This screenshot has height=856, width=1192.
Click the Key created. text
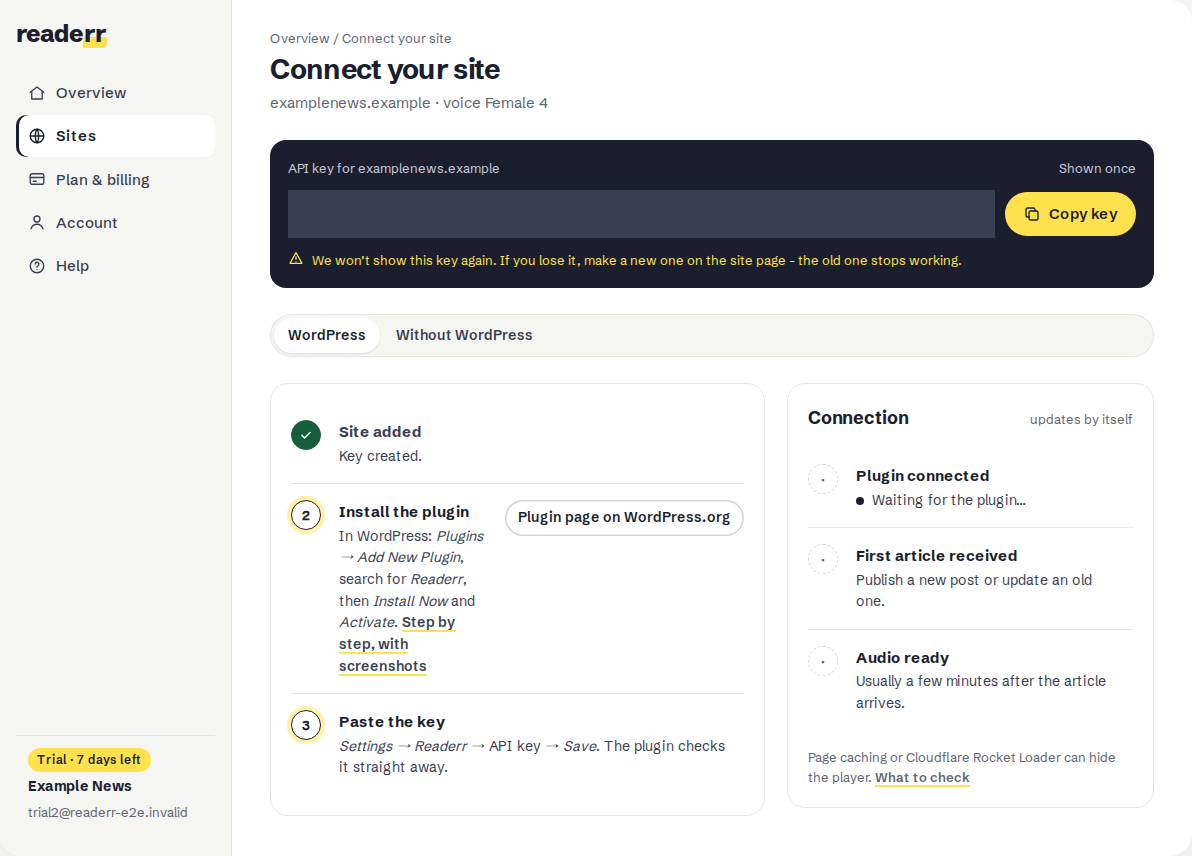click(380, 456)
